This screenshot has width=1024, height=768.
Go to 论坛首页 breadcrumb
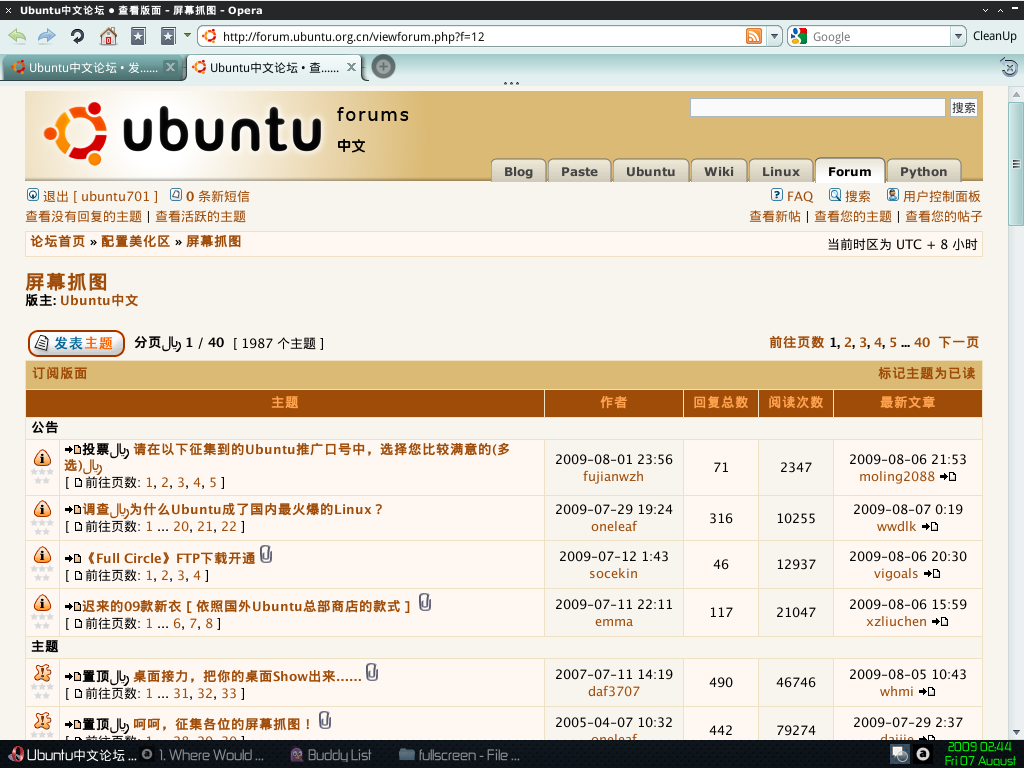[57, 241]
